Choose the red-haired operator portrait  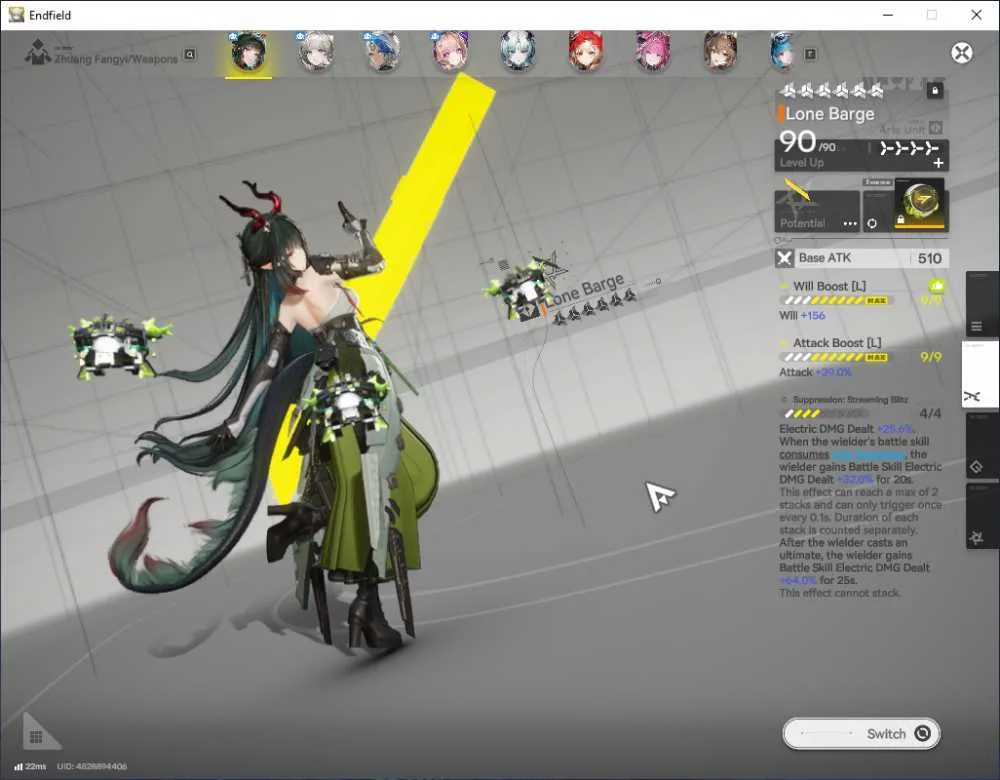(585, 52)
